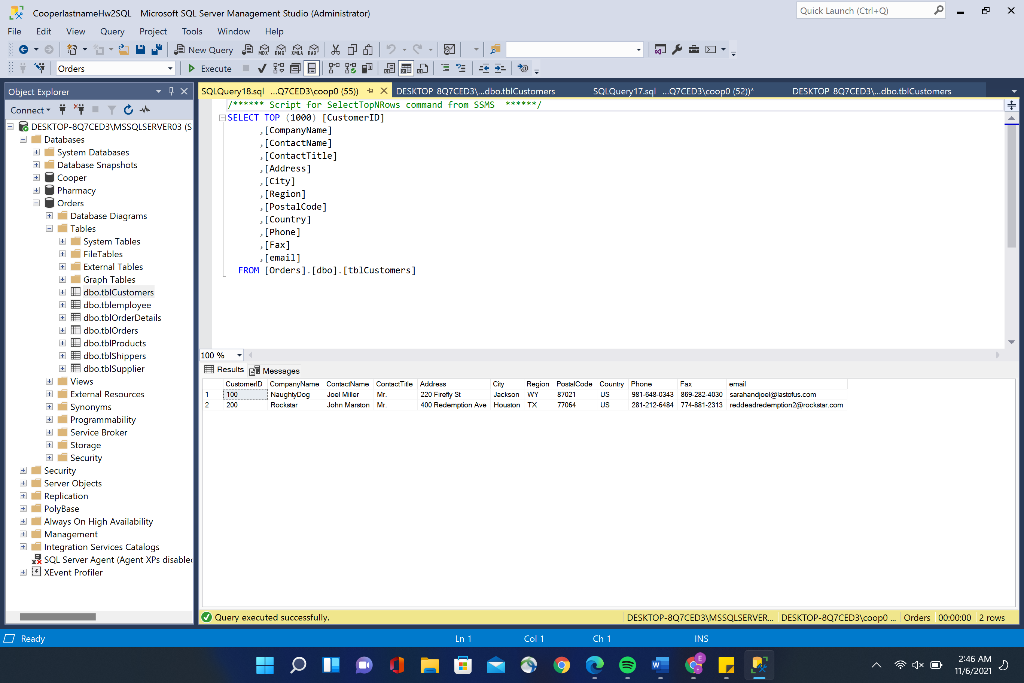Expand the Pharmacy database node
1024x683 pixels.
[37, 191]
